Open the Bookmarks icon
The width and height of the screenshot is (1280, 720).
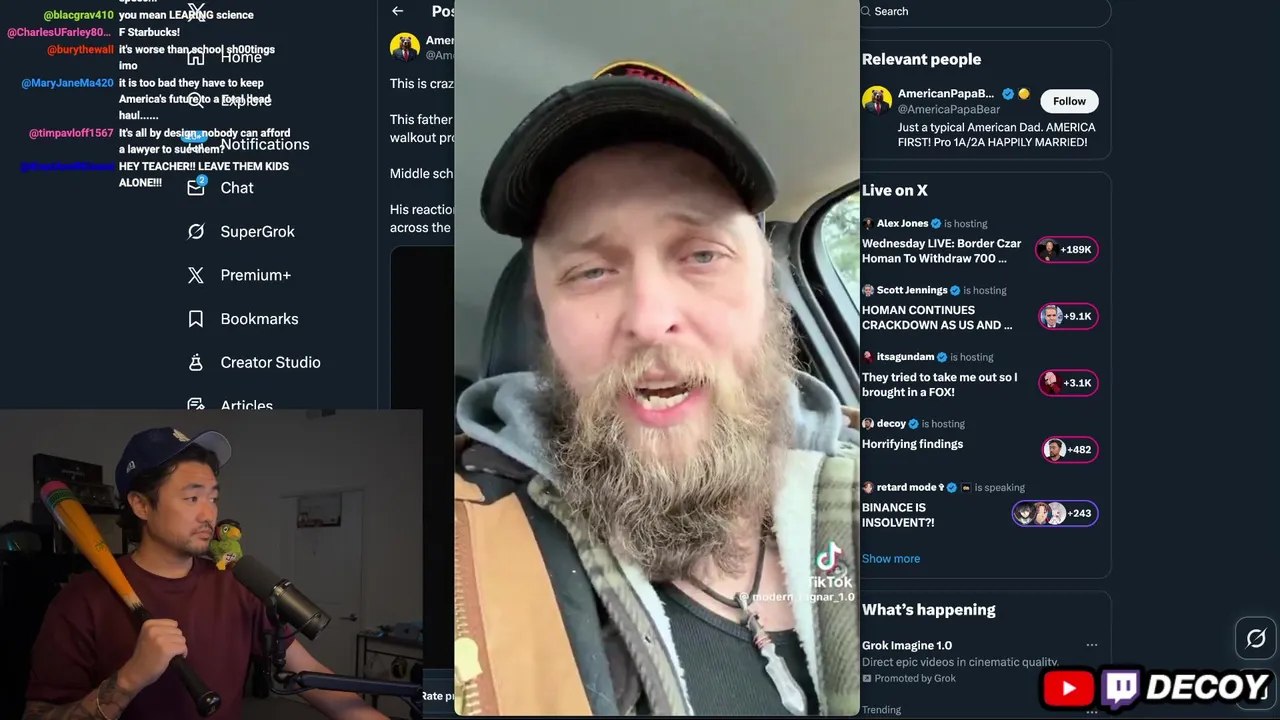coord(196,319)
